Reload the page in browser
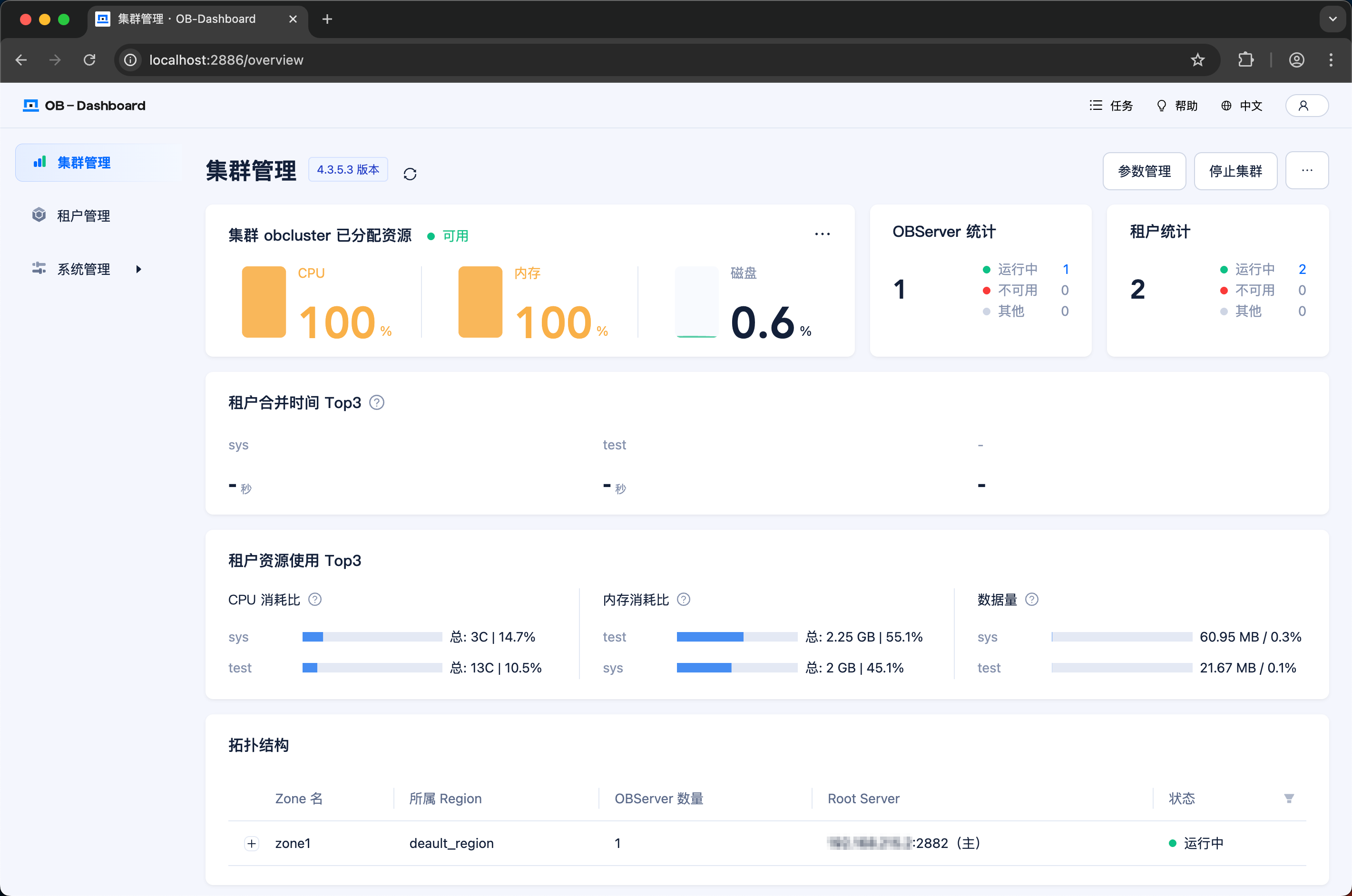 tap(90, 60)
